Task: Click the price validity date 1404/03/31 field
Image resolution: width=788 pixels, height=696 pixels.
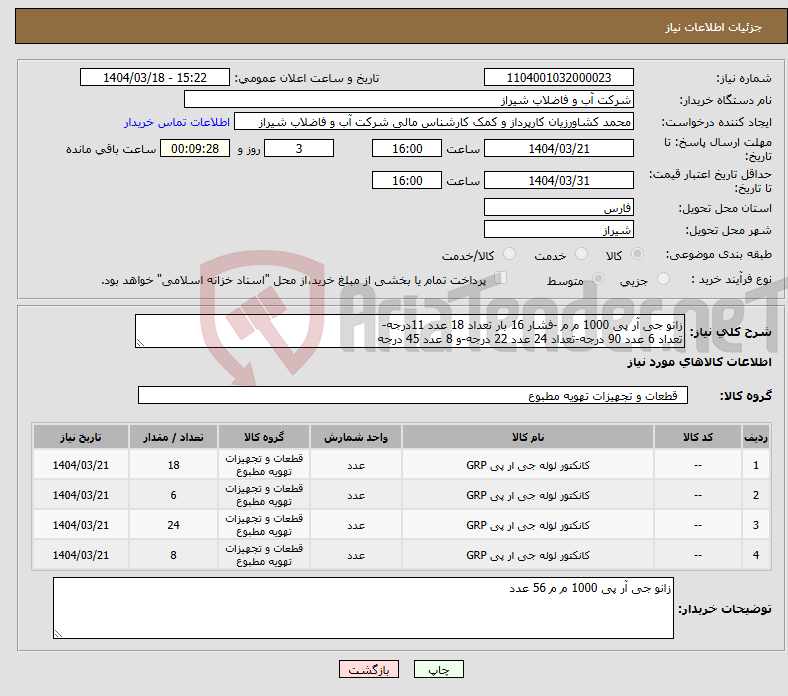Action: coord(558,180)
